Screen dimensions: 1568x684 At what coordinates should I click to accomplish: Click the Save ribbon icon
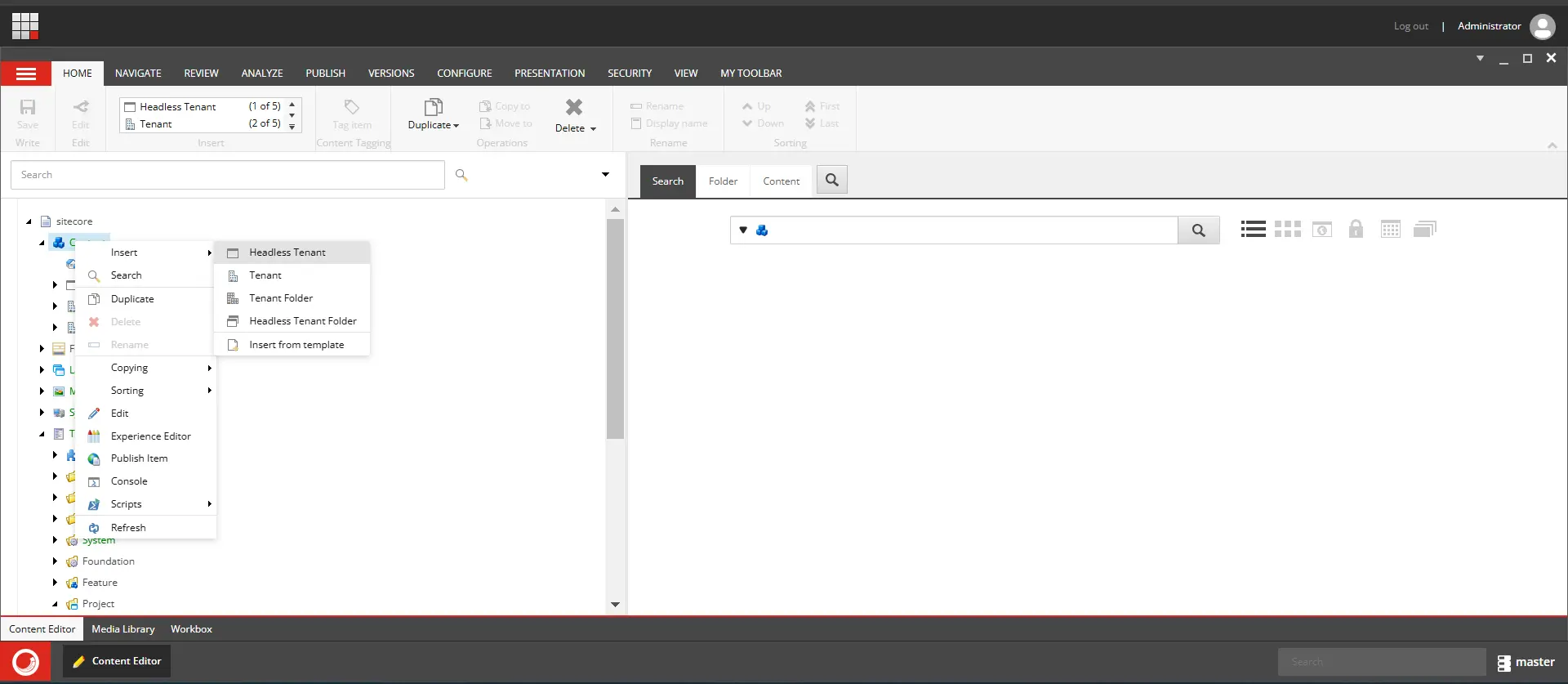point(28,107)
